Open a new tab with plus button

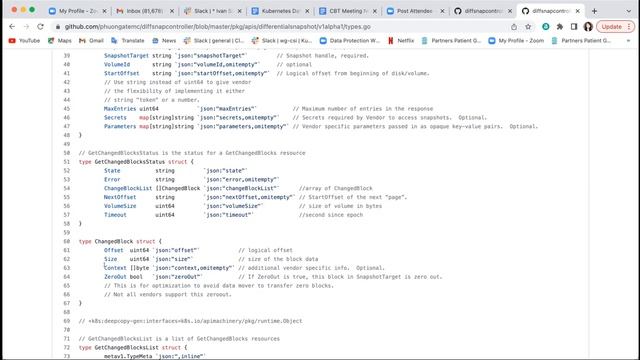[594, 11]
